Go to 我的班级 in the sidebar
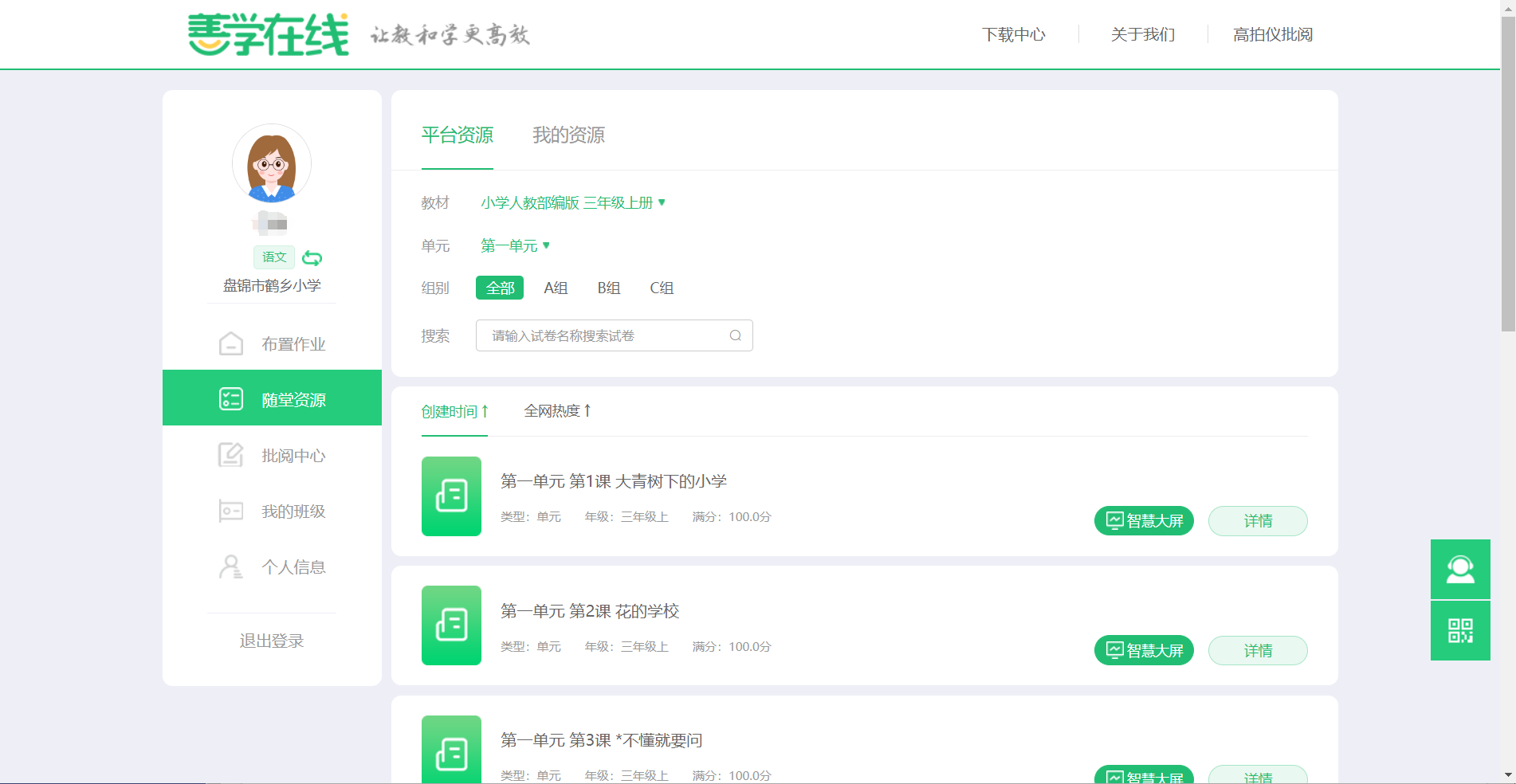1516x784 pixels. pyautogui.click(x=272, y=512)
